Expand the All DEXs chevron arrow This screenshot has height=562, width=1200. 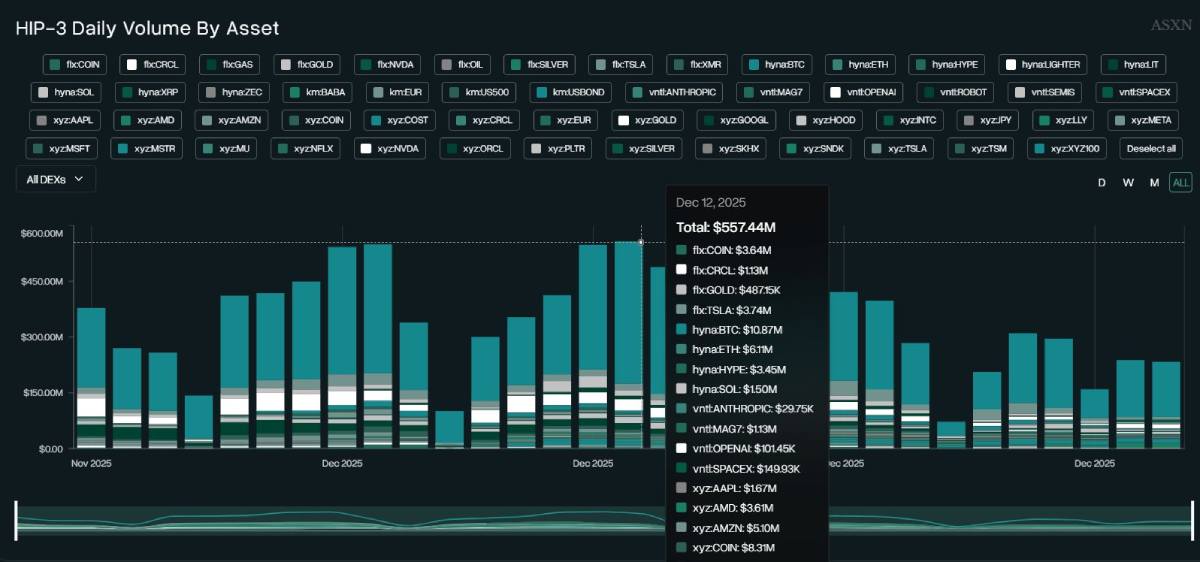pyautogui.click(x=79, y=179)
